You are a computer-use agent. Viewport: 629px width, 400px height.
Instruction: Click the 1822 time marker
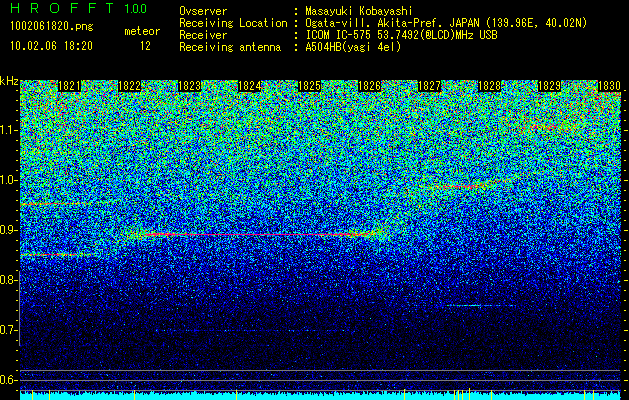click(129, 86)
